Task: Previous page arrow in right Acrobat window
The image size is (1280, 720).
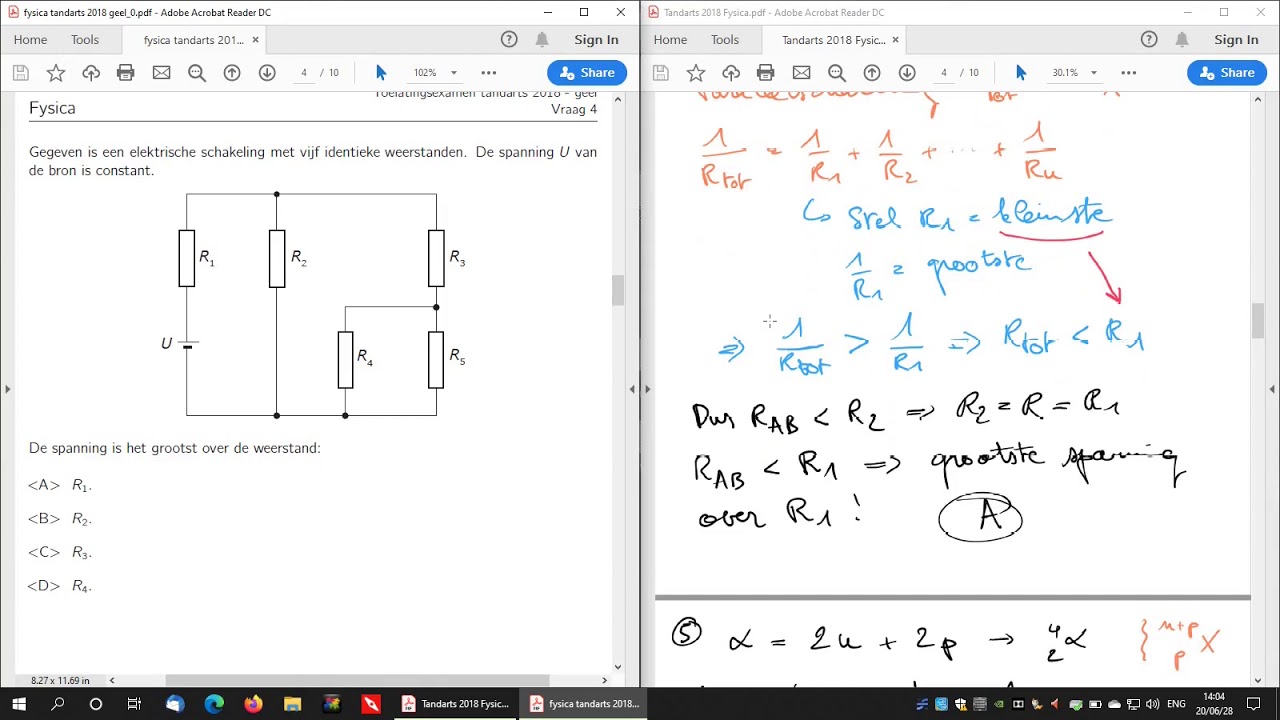Action: tap(872, 73)
